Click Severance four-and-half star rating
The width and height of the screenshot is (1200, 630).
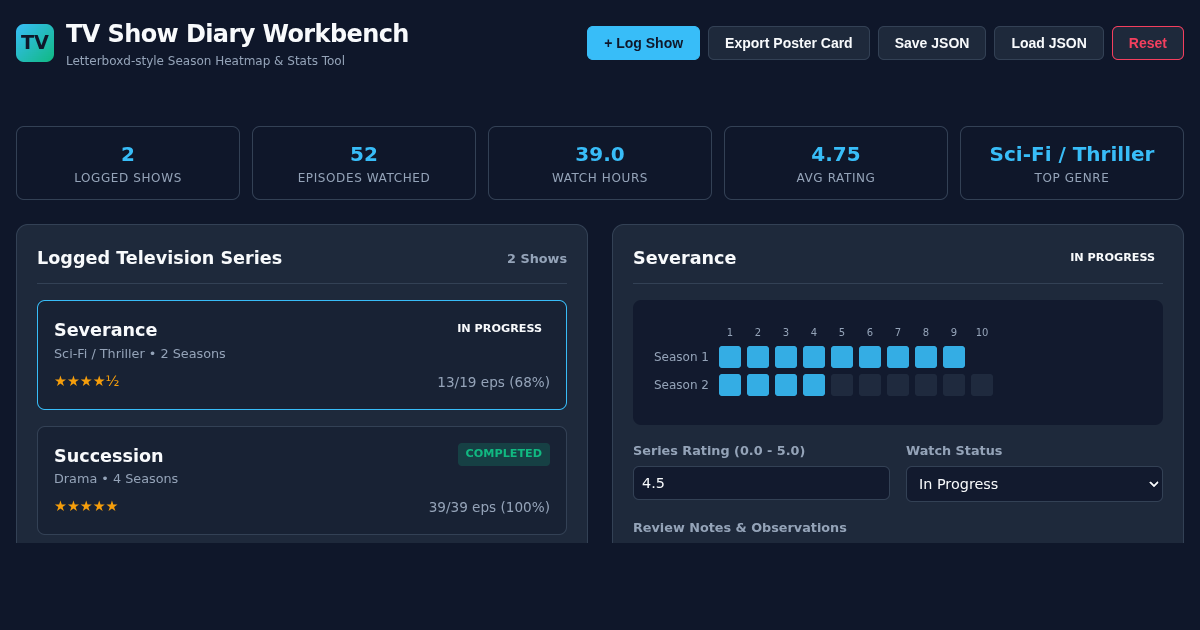[x=87, y=381]
